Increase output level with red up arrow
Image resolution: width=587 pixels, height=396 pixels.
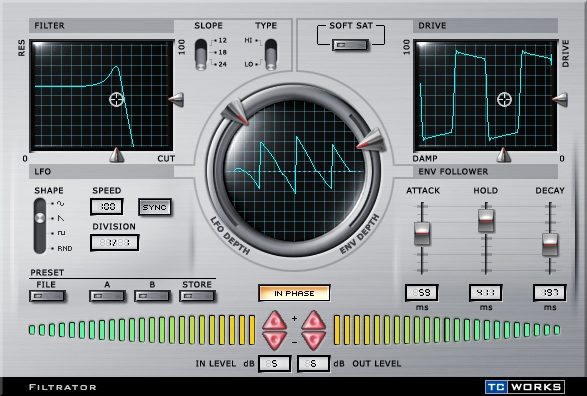(313, 320)
